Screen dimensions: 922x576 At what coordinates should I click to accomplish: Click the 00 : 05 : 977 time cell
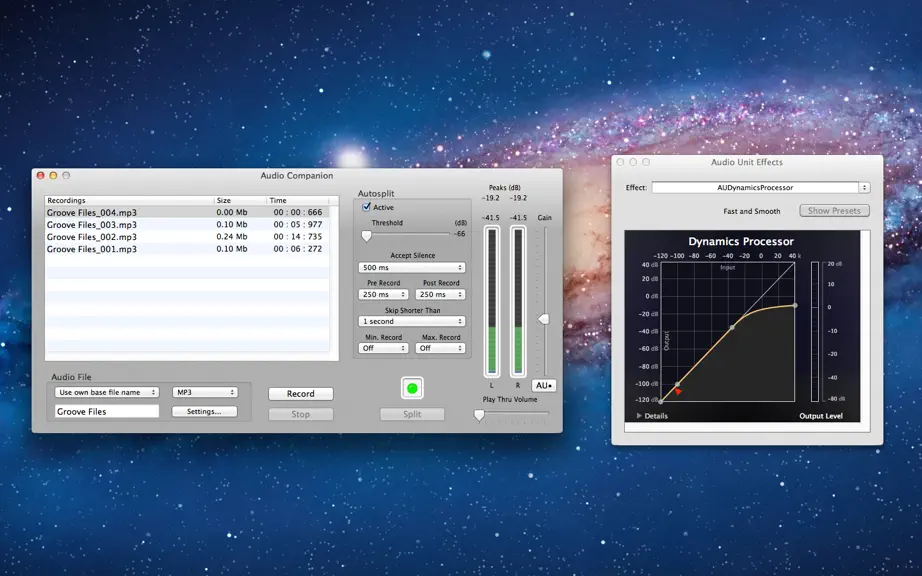[x=298, y=225]
